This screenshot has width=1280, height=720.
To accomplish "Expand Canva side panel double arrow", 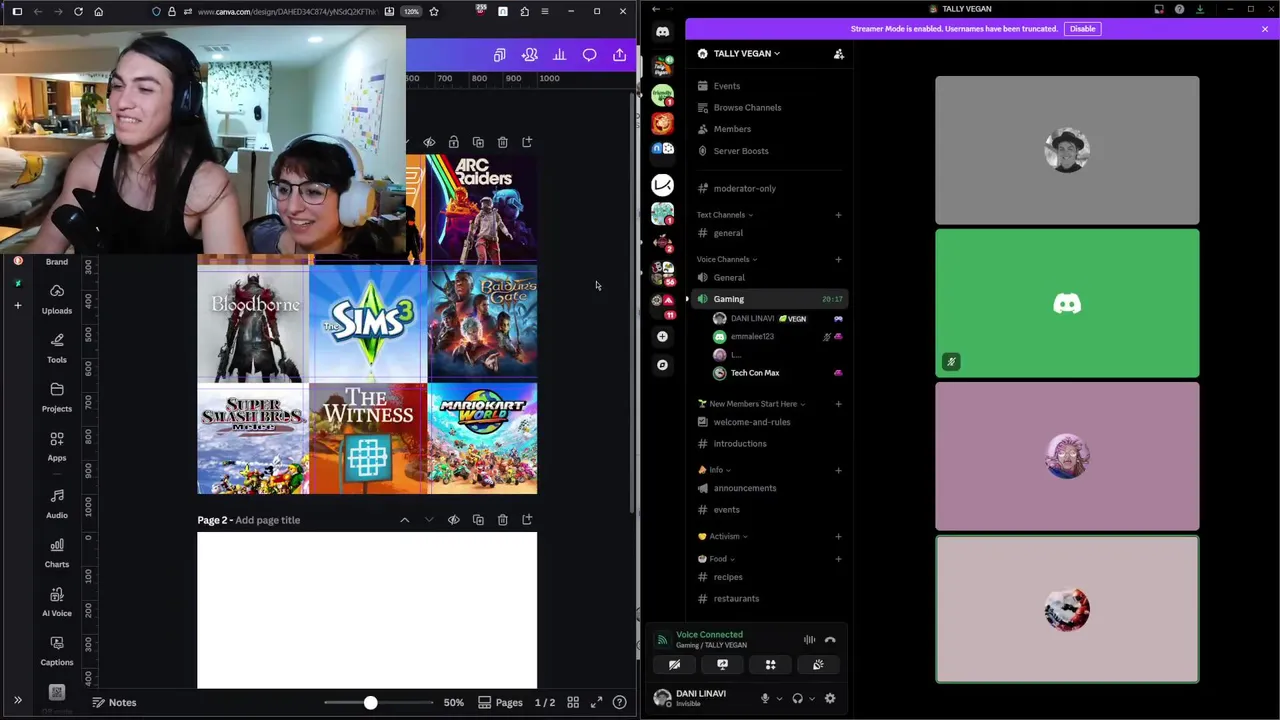I will pyautogui.click(x=17, y=701).
